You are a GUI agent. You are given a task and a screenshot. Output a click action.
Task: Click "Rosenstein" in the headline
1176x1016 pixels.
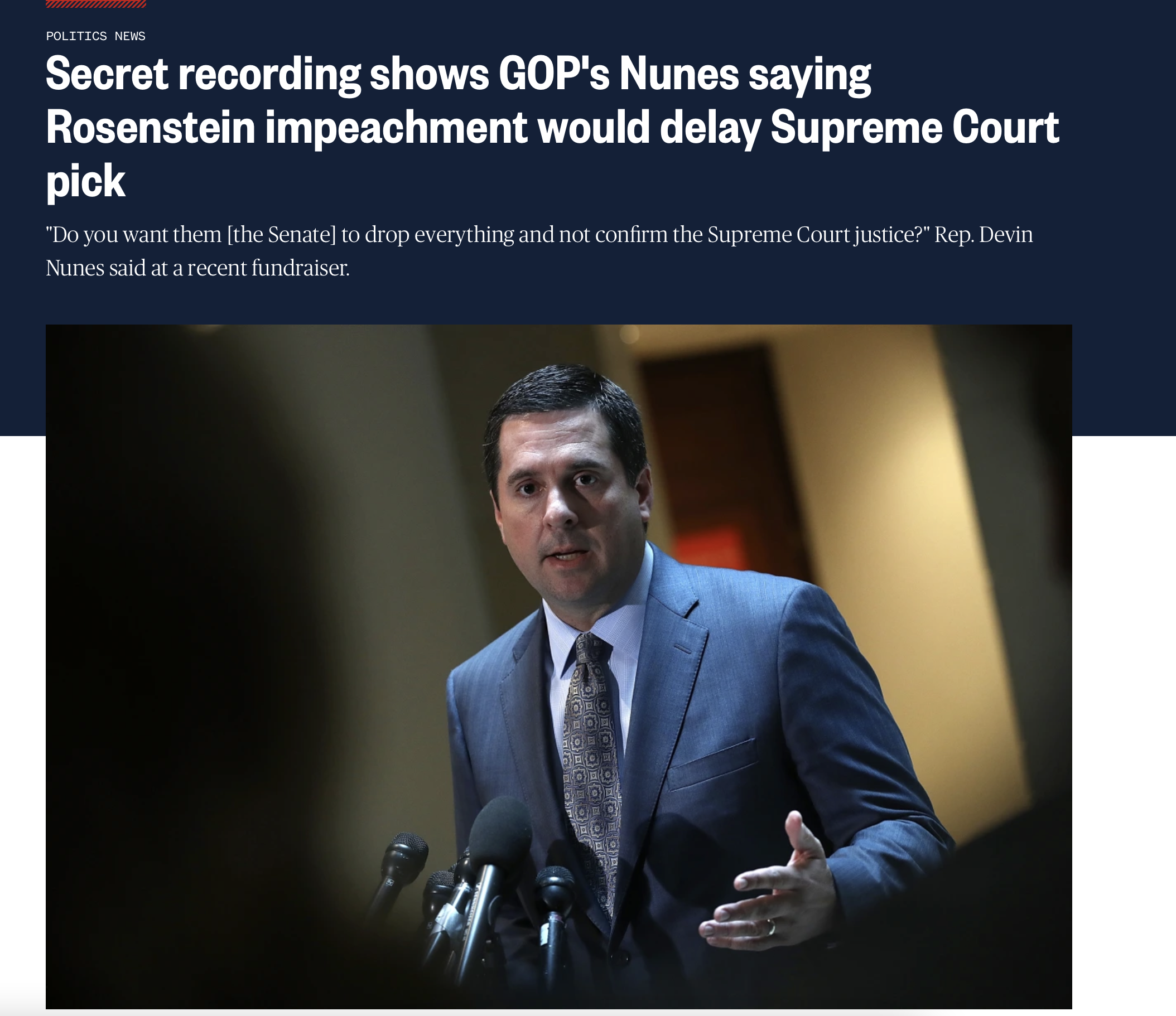tap(151, 127)
